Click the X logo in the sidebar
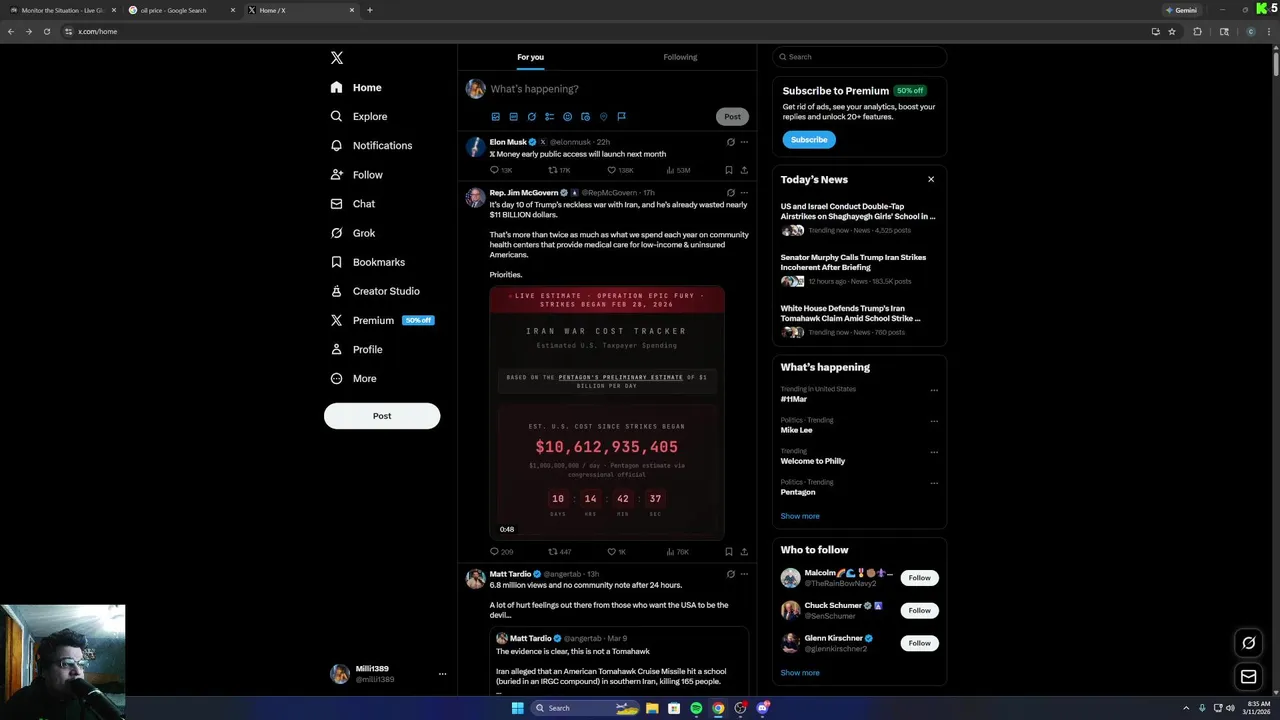The width and height of the screenshot is (1280, 720). 337,58
